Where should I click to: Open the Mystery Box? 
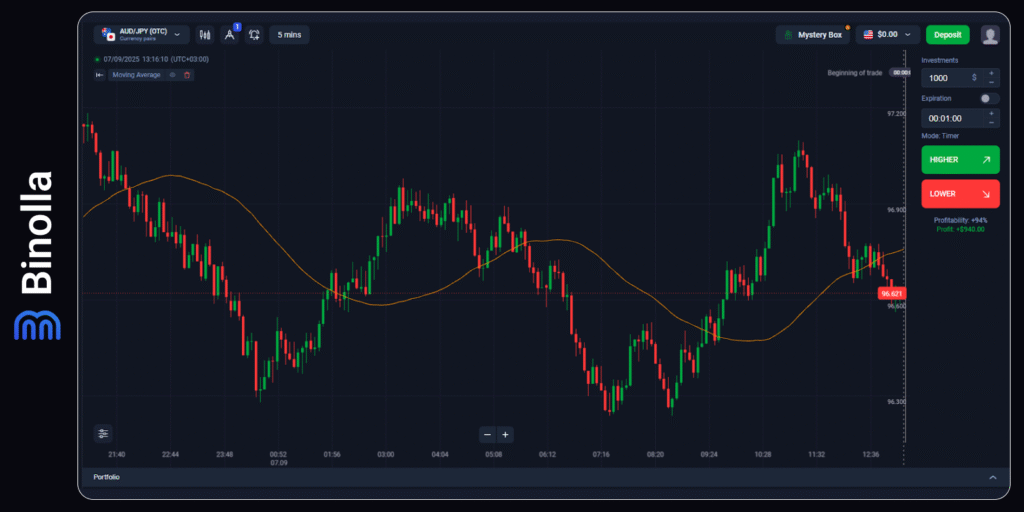(812, 34)
